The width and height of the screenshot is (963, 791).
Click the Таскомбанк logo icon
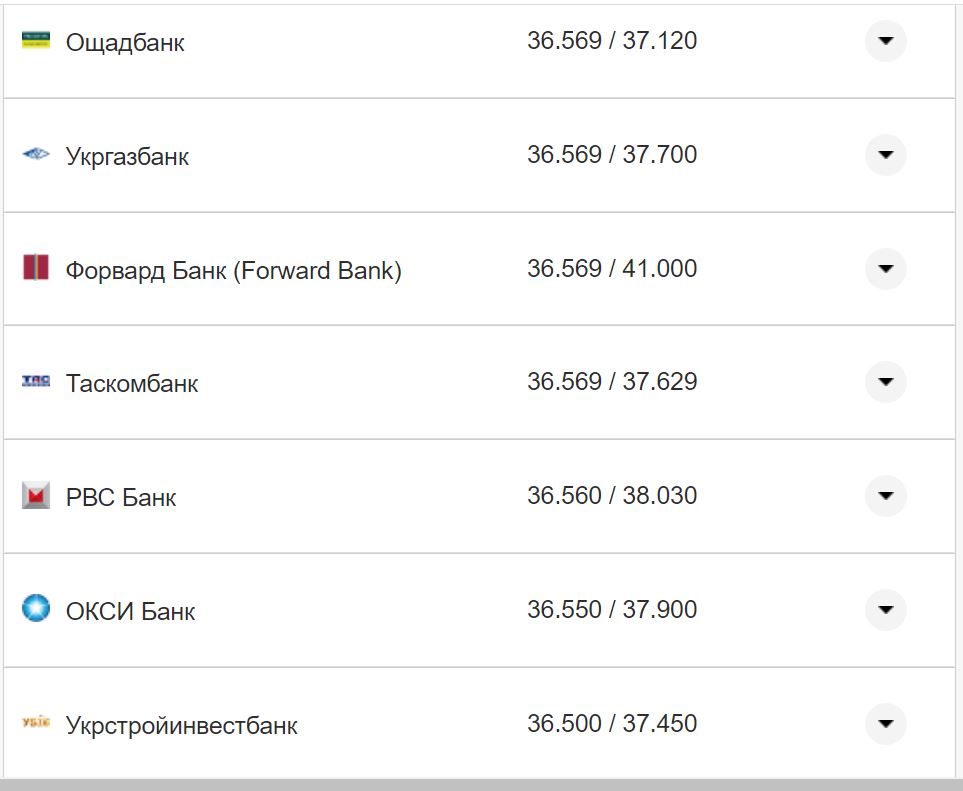point(36,382)
